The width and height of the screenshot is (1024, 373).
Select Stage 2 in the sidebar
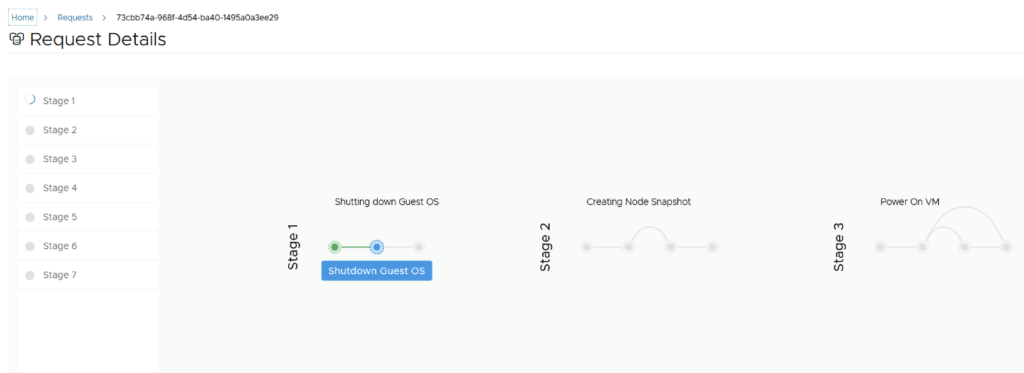tap(88, 130)
